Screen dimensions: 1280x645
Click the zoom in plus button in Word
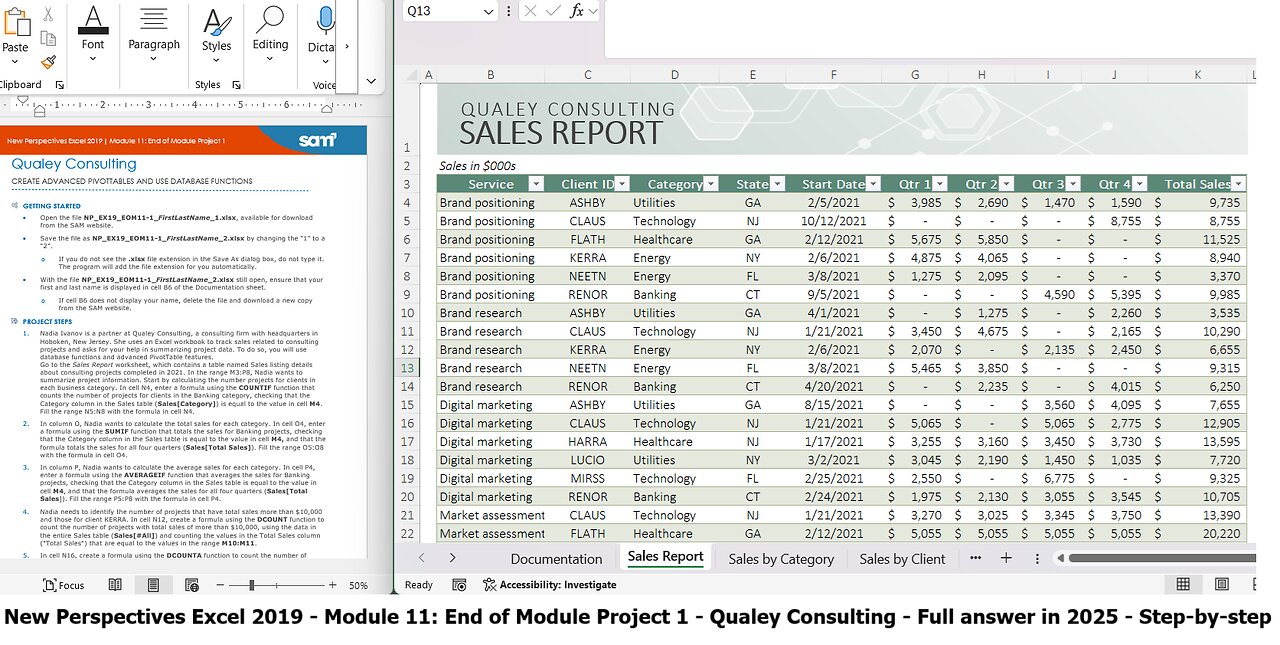click(333, 585)
